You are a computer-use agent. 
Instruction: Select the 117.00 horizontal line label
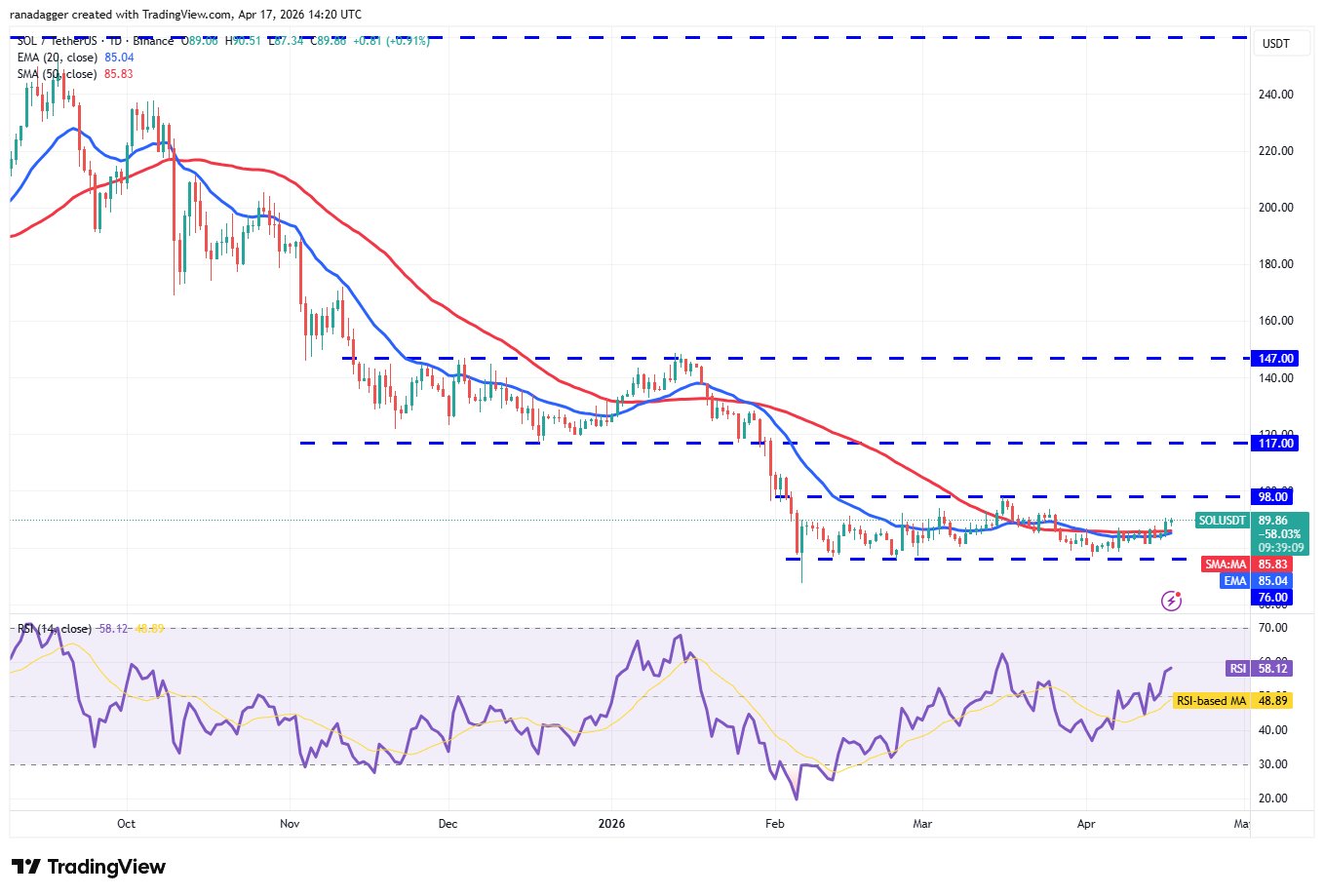(x=1275, y=444)
